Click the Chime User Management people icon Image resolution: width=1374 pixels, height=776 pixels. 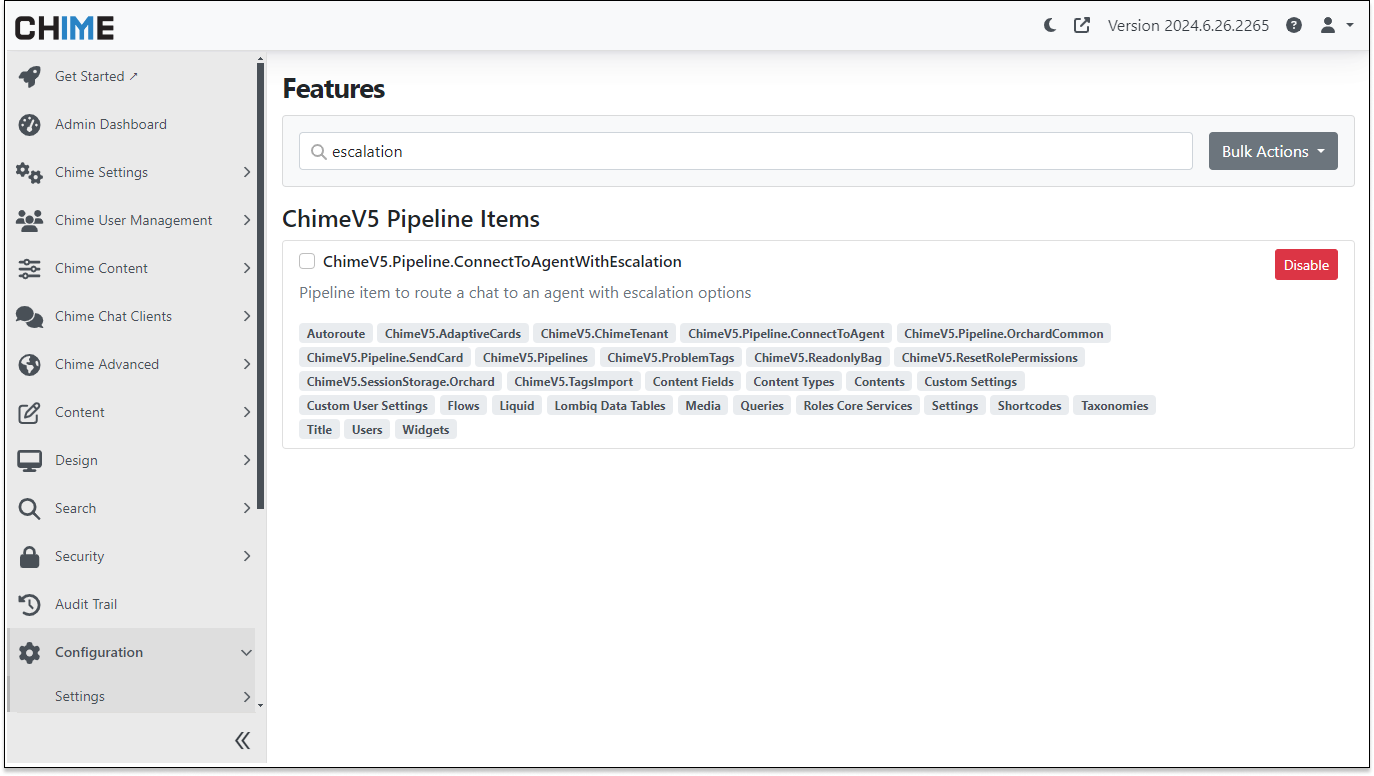pyautogui.click(x=30, y=220)
